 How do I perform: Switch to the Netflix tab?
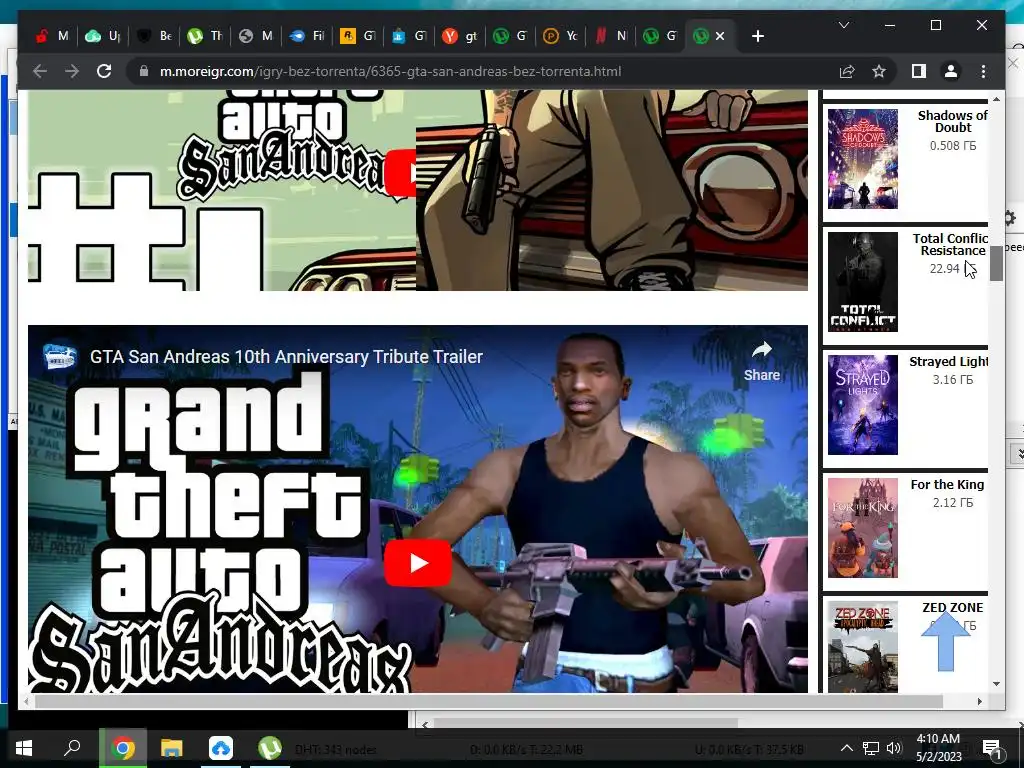coord(612,36)
